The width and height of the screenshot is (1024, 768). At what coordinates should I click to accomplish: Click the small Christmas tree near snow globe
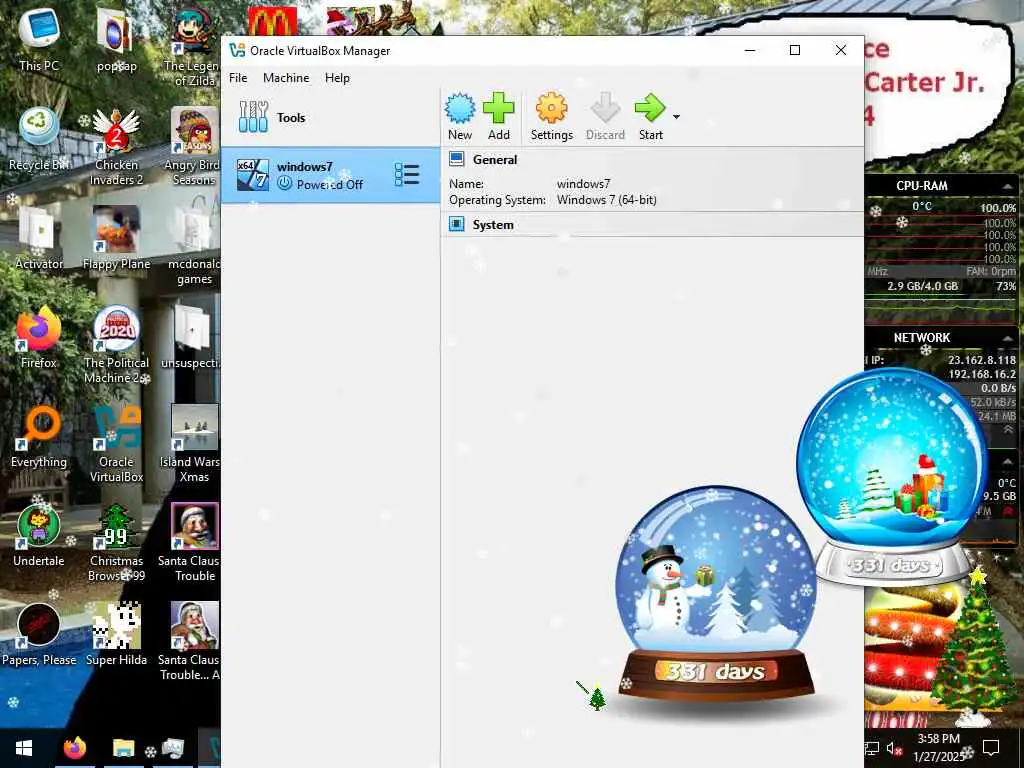tap(596, 697)
